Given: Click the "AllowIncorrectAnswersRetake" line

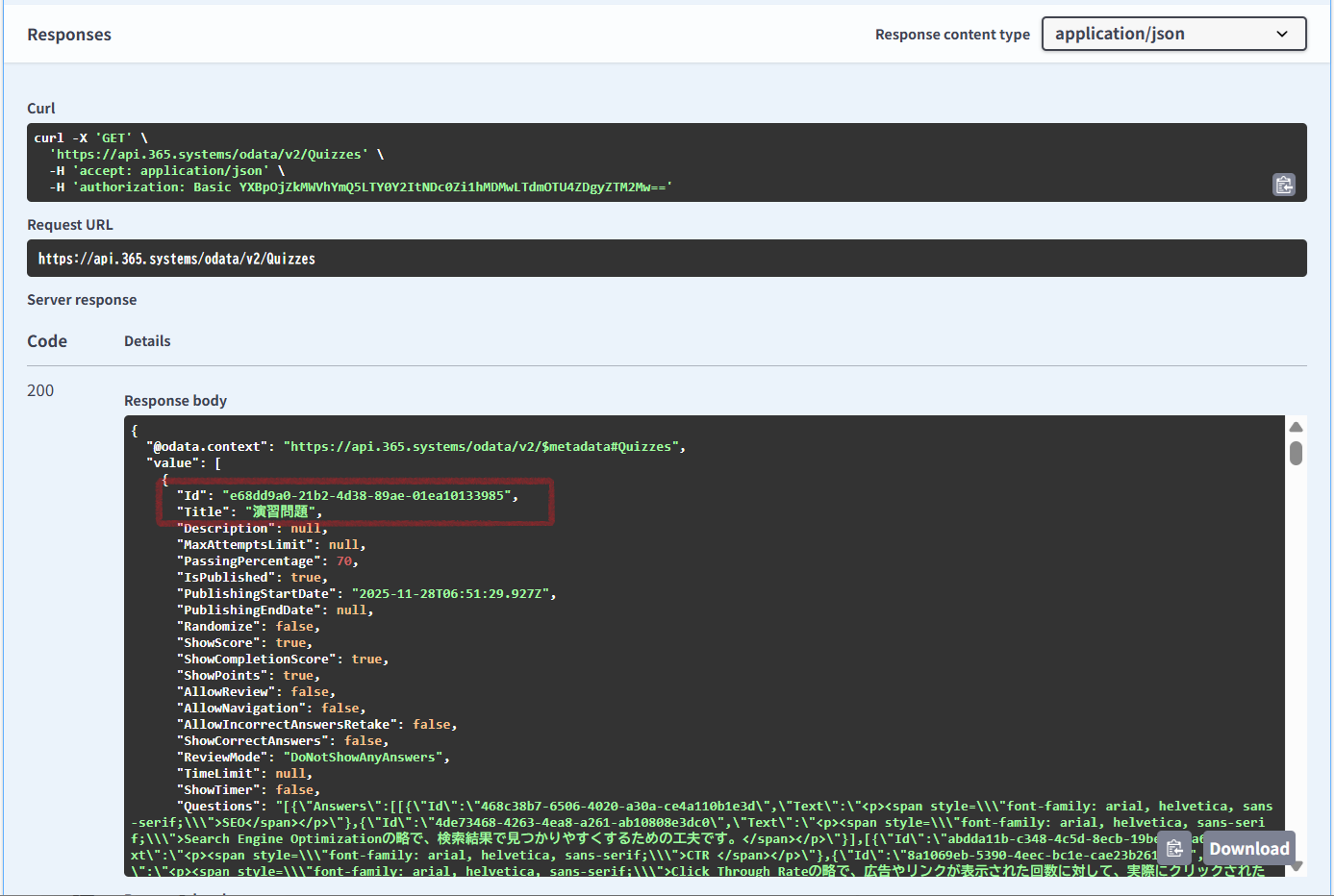Looking at the screenshot, I should tap(316, 725).
